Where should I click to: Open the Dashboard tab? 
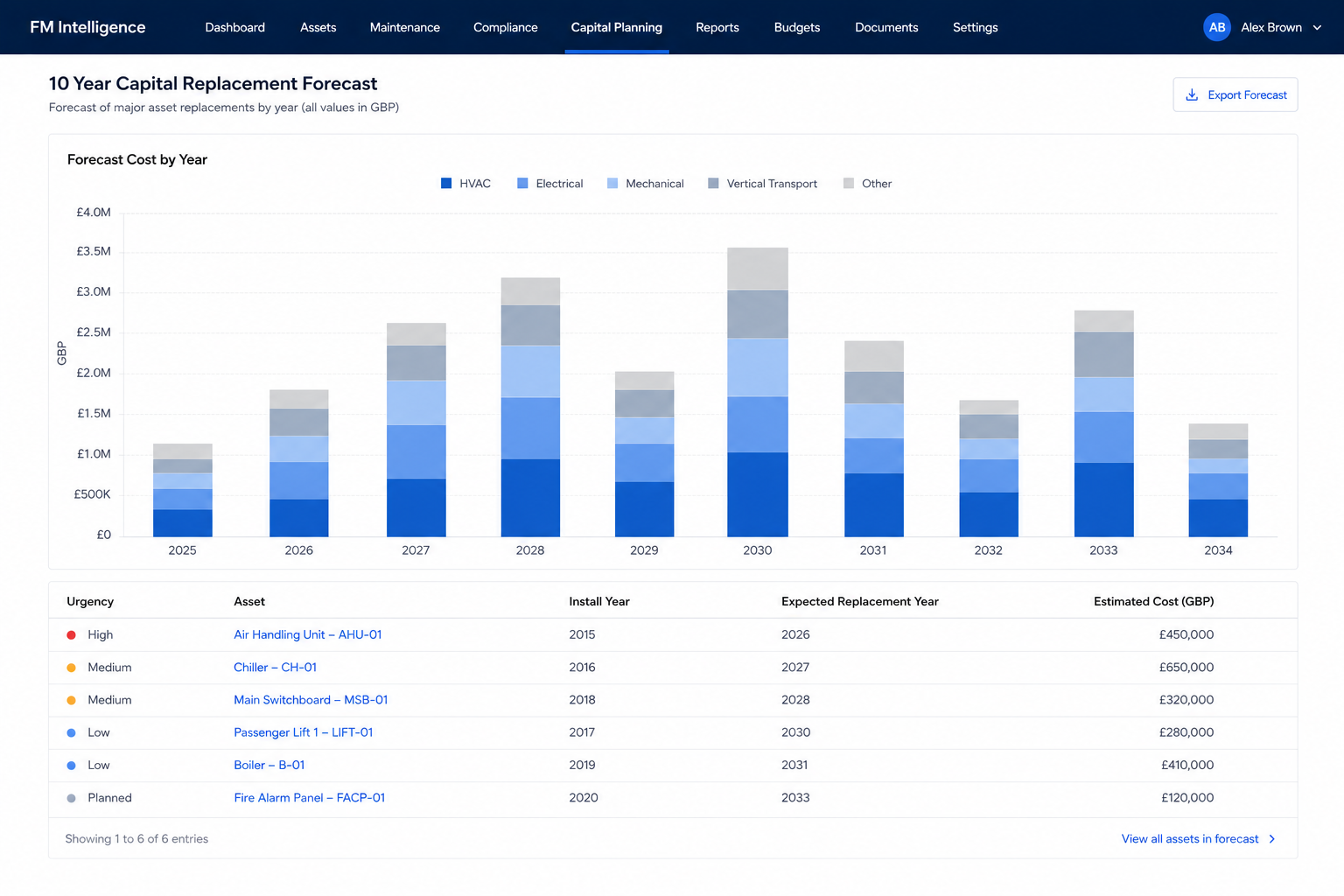(x=234, y=27)
